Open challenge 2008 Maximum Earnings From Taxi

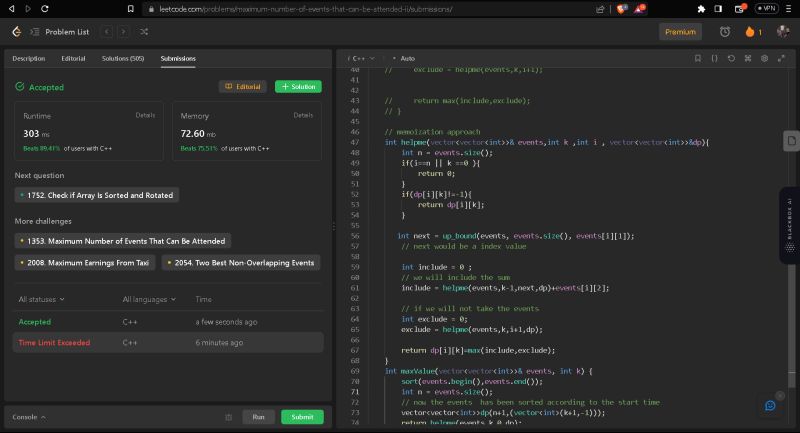(x=85, y=263)
